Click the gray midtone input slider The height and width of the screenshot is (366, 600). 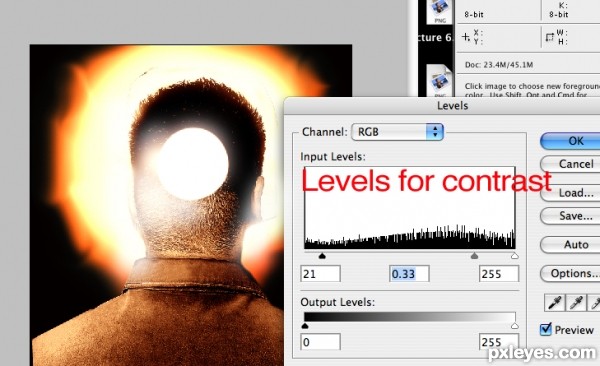click(474, 256)
